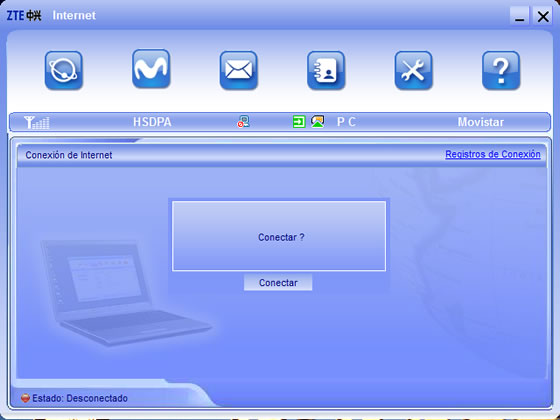Open the Registros de Conexión link
This screenshot has width=560, height=420.
point(492,154)
